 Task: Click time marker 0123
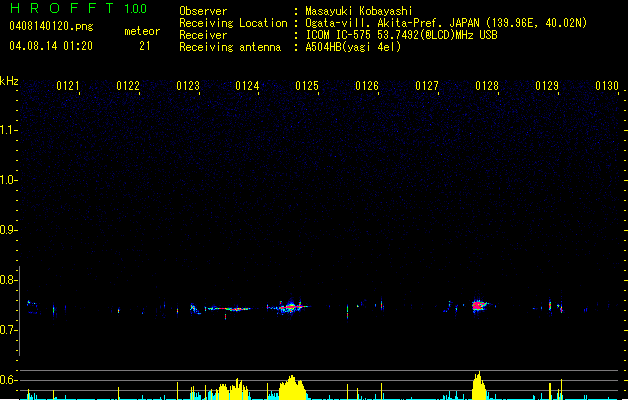(x=188, y=86)
